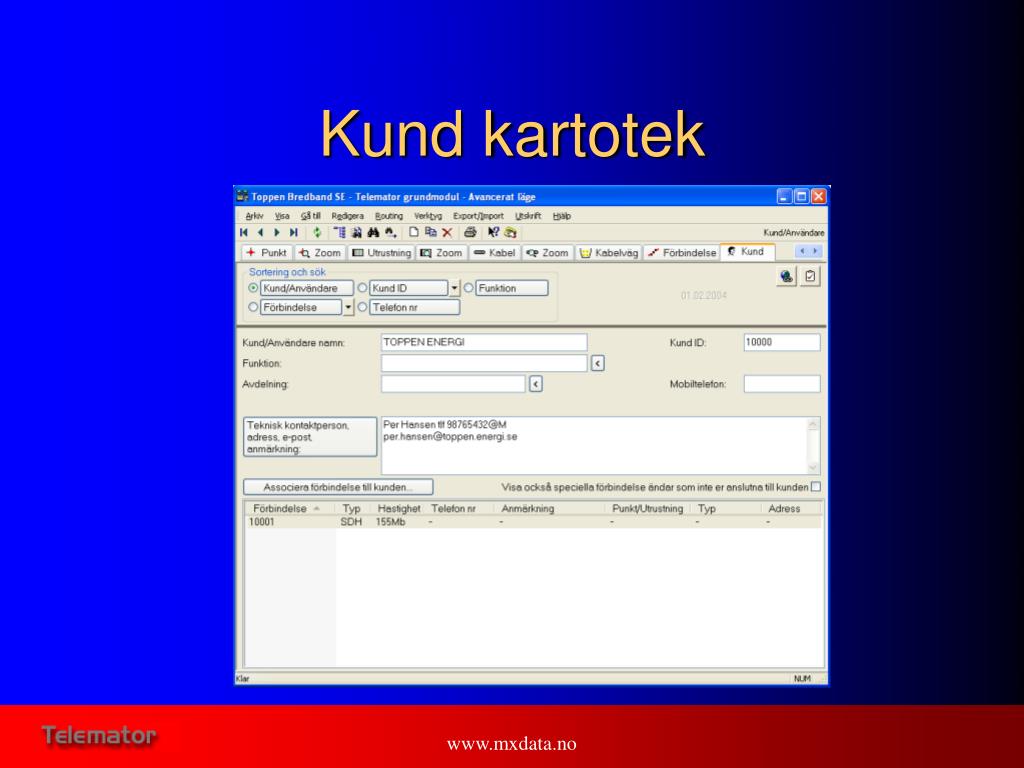The image size is (1024, 768).
Task: Click the clipboard checklist icon
Action: point(810,276)
